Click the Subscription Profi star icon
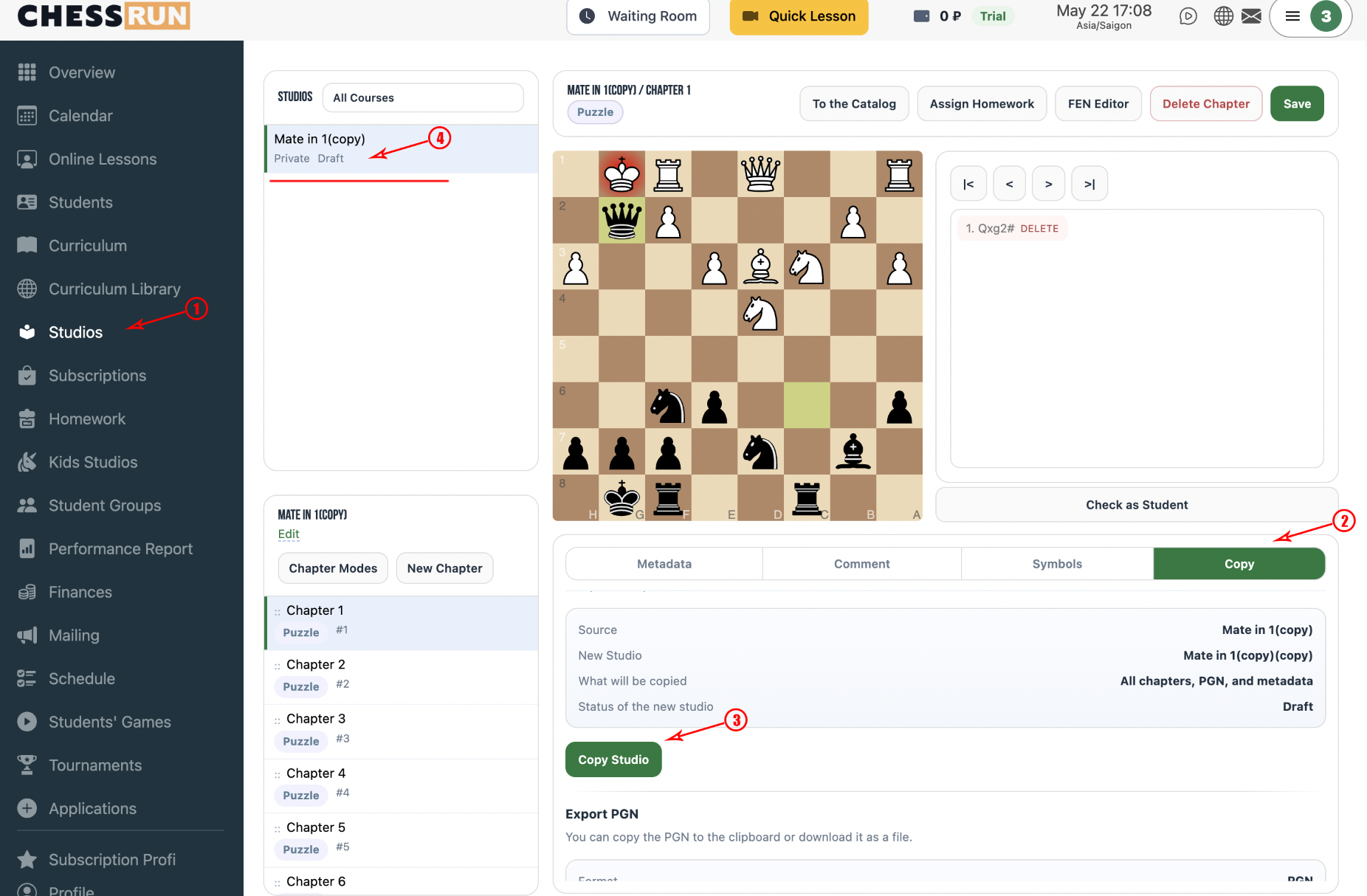Image resolution: width=1367 pixels, height=896 pixels. pyautogui.click(x=27, y=860)
